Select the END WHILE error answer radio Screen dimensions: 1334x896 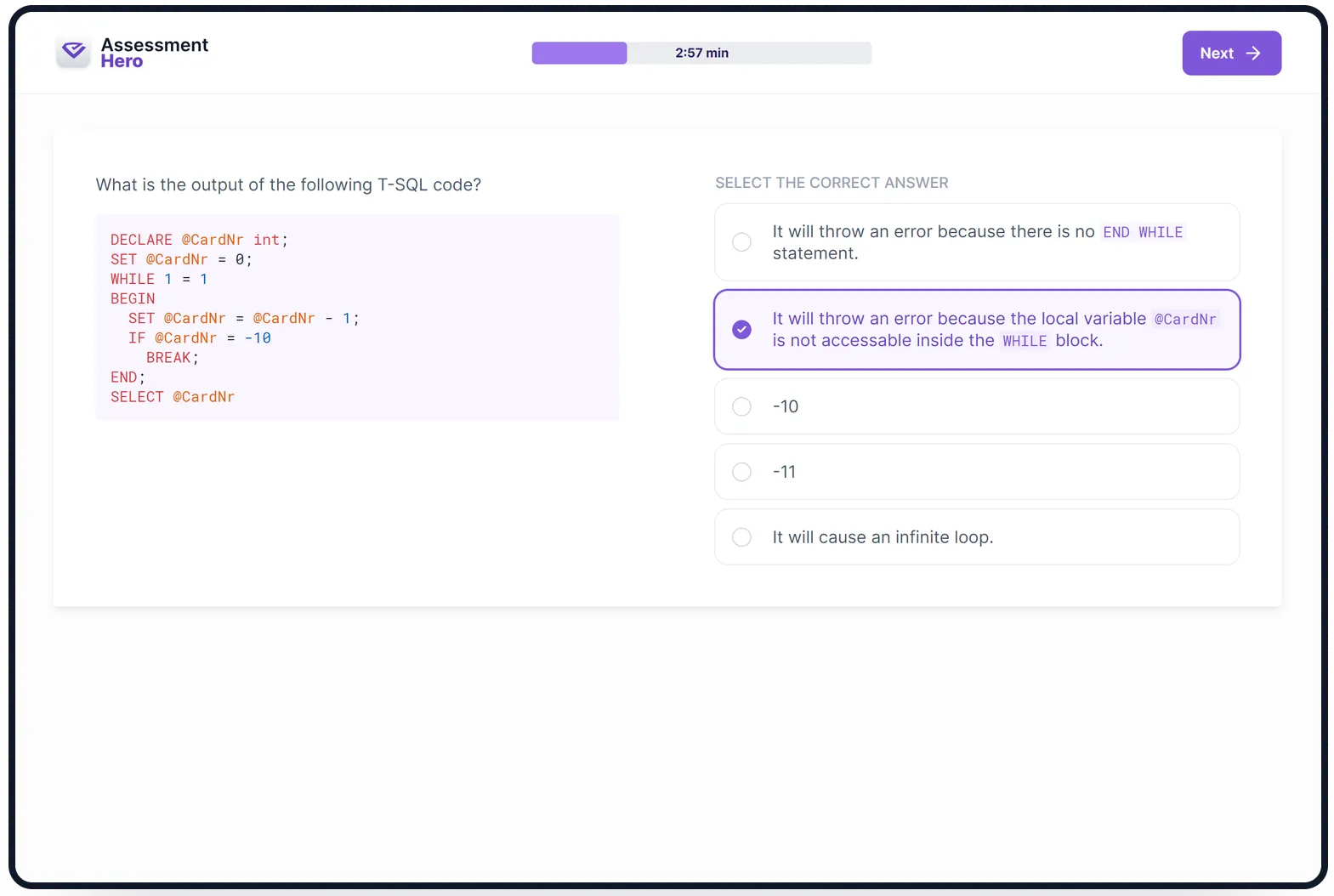(741, 242)
